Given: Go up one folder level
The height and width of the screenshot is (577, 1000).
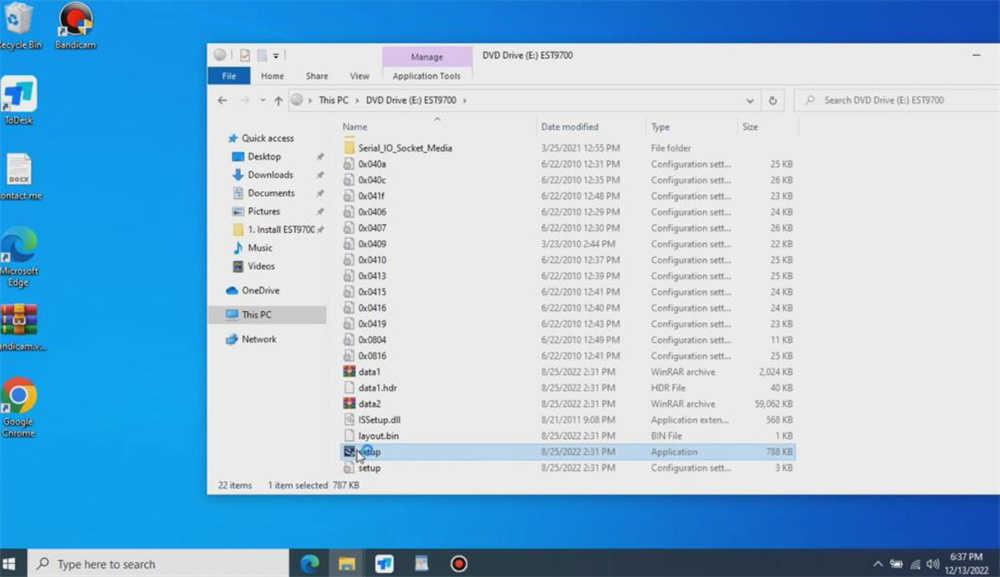Looking at the screenshot, I should point(278,100).
